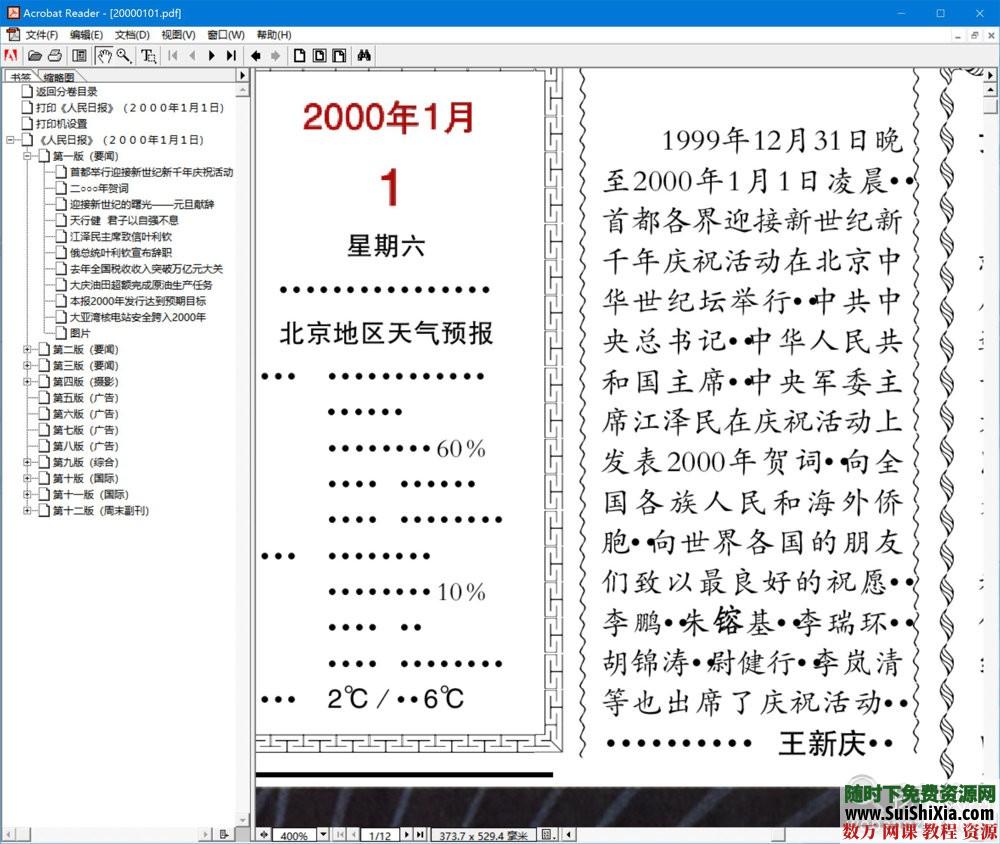The image size is (1000, 844).
Task: Click the Print icon
Action: (54, 57)
